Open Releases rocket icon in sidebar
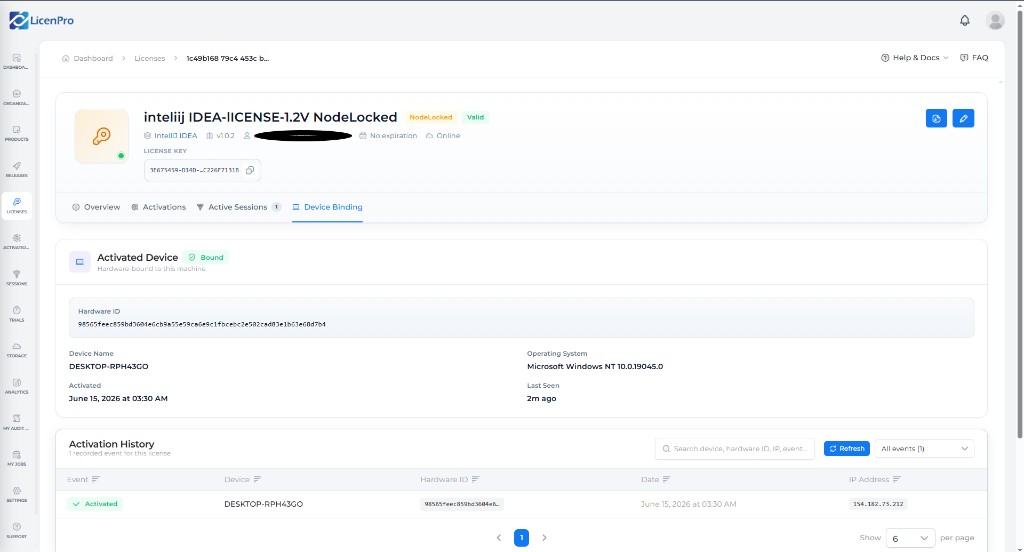 pos(16,166)
